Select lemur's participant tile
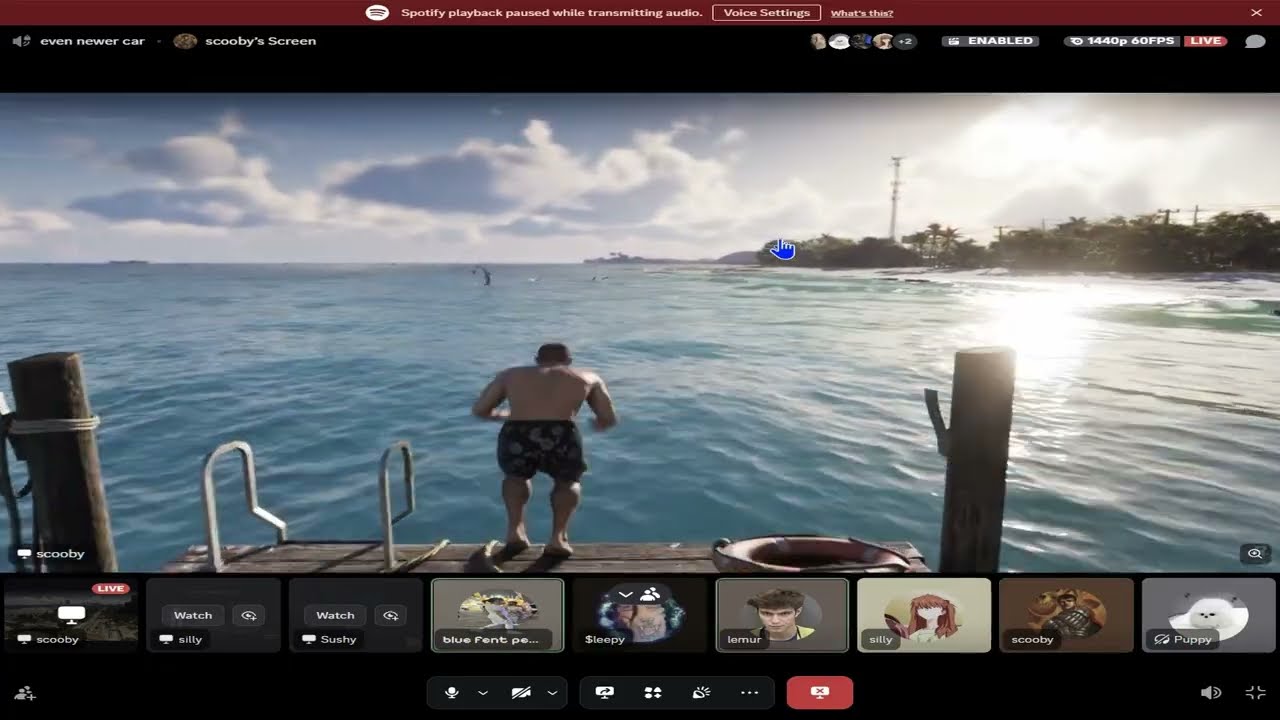The image size is (1280, 720). (x=782, y=615)
